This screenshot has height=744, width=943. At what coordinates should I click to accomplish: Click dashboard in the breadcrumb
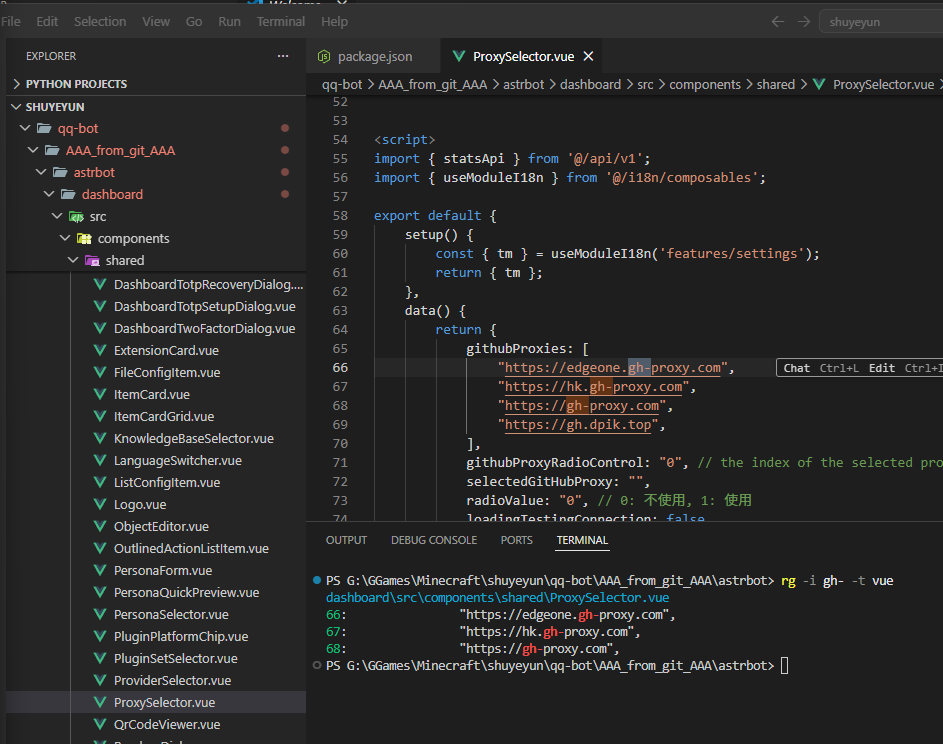click(590, 85)
